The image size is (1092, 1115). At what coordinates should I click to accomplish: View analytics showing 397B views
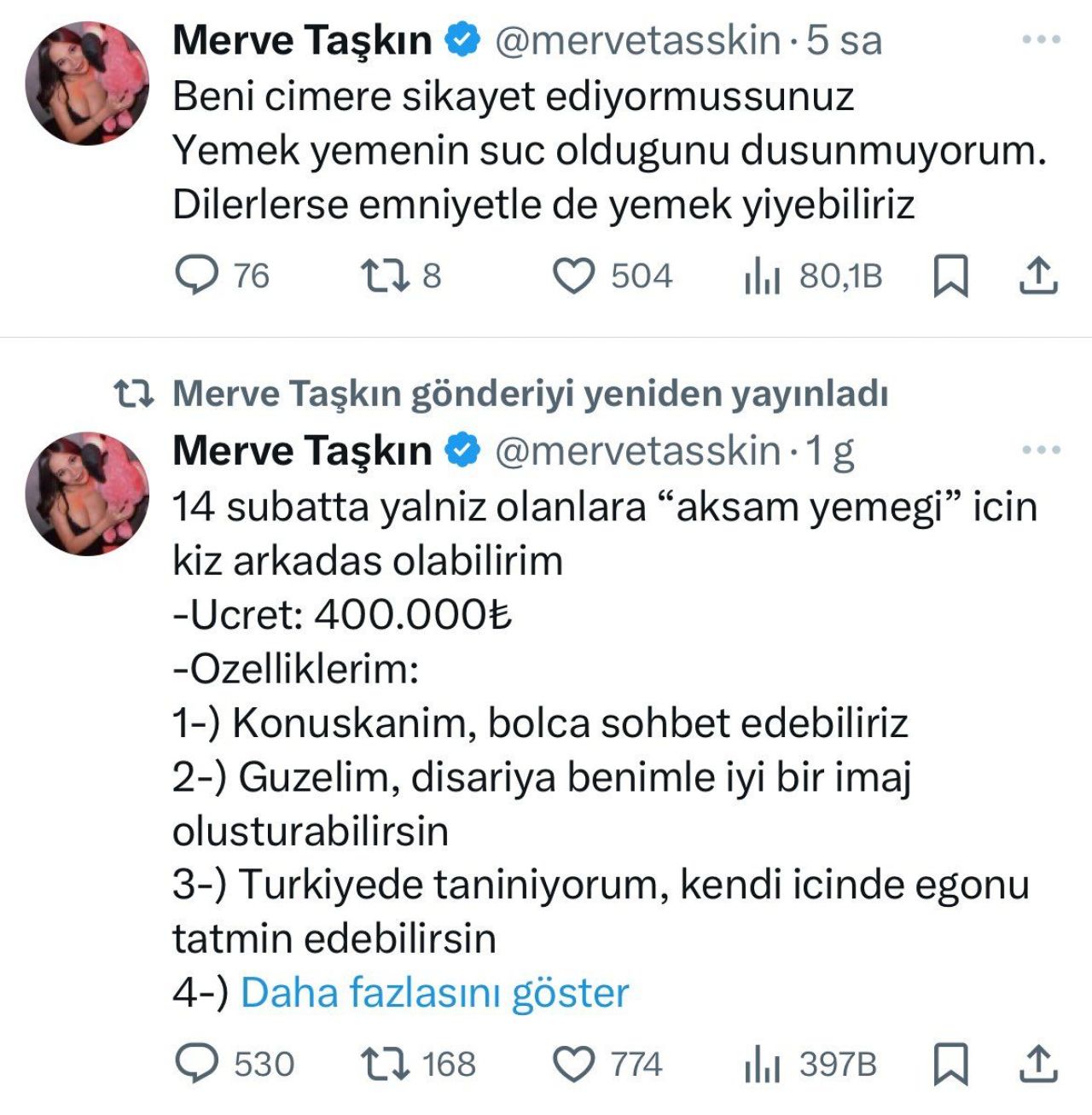tap(762, 1064)
